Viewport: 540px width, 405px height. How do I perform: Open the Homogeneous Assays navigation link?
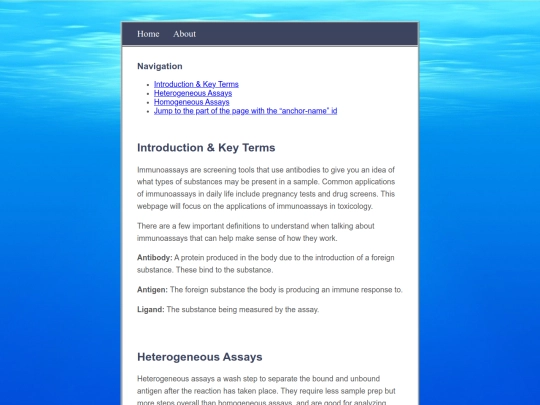191,102
